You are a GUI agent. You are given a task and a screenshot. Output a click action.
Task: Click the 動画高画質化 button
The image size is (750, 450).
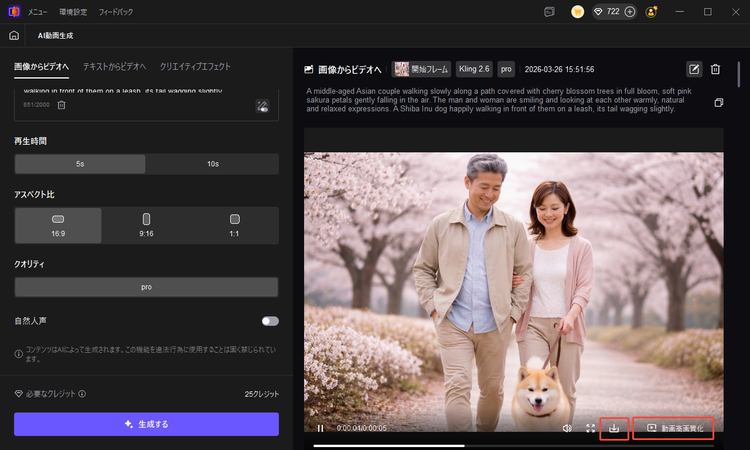coord(673,428)
